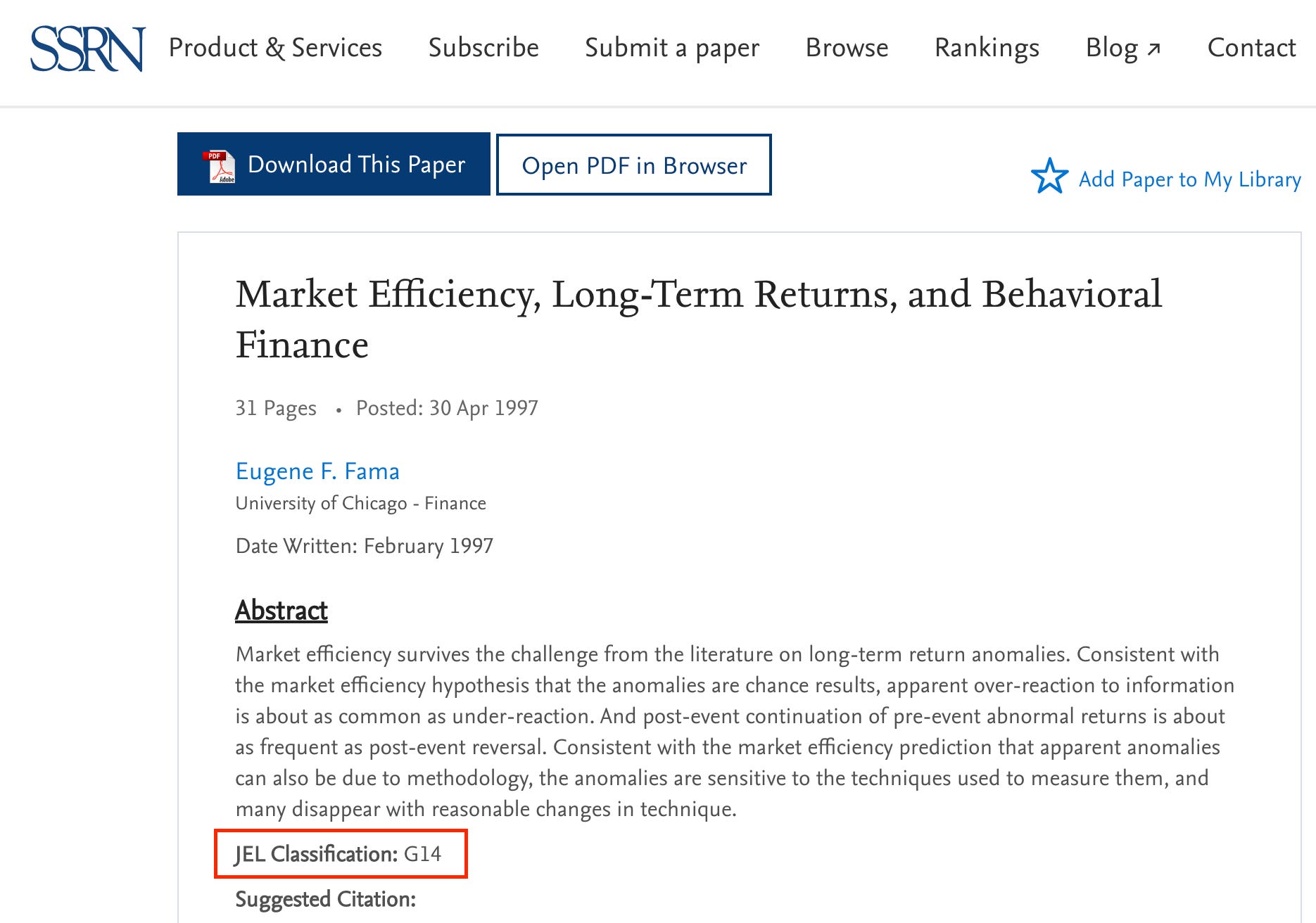Image resolution: width=1316 pixels, height=923 pixels.
Task: Open the Browse menu
Action: point(847,48)
